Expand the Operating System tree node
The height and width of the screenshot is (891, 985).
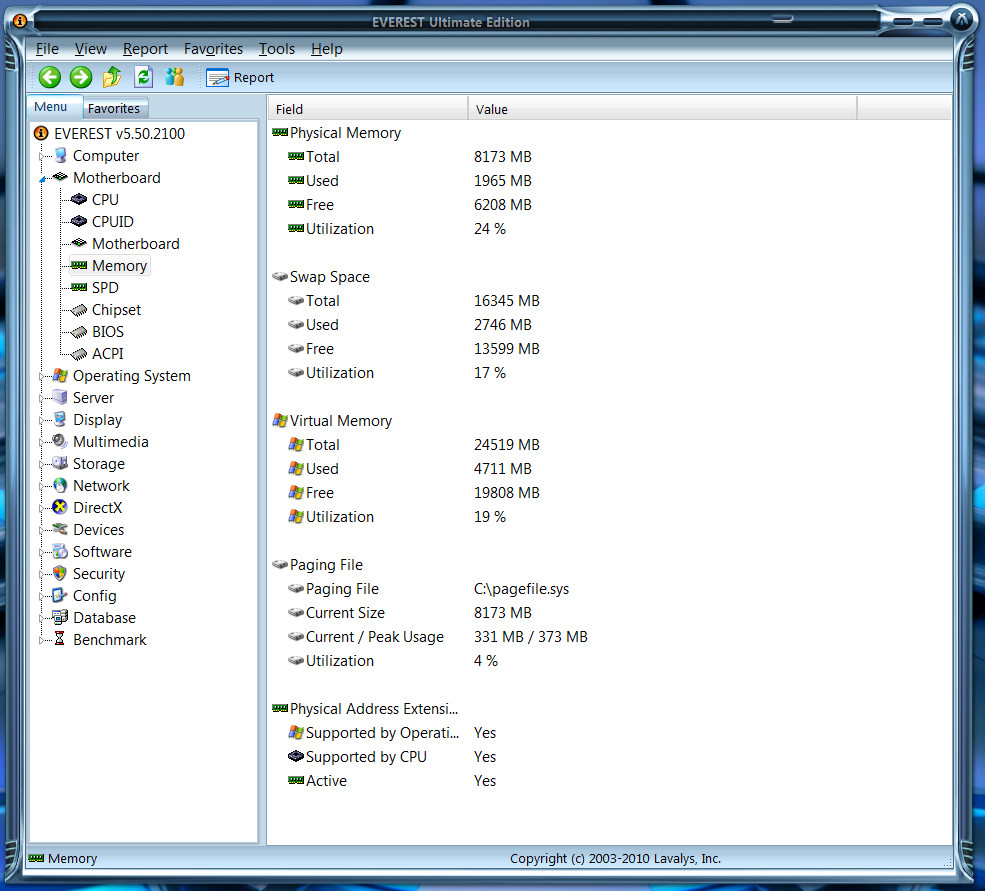pyautogui.click(x=42, y=376)
